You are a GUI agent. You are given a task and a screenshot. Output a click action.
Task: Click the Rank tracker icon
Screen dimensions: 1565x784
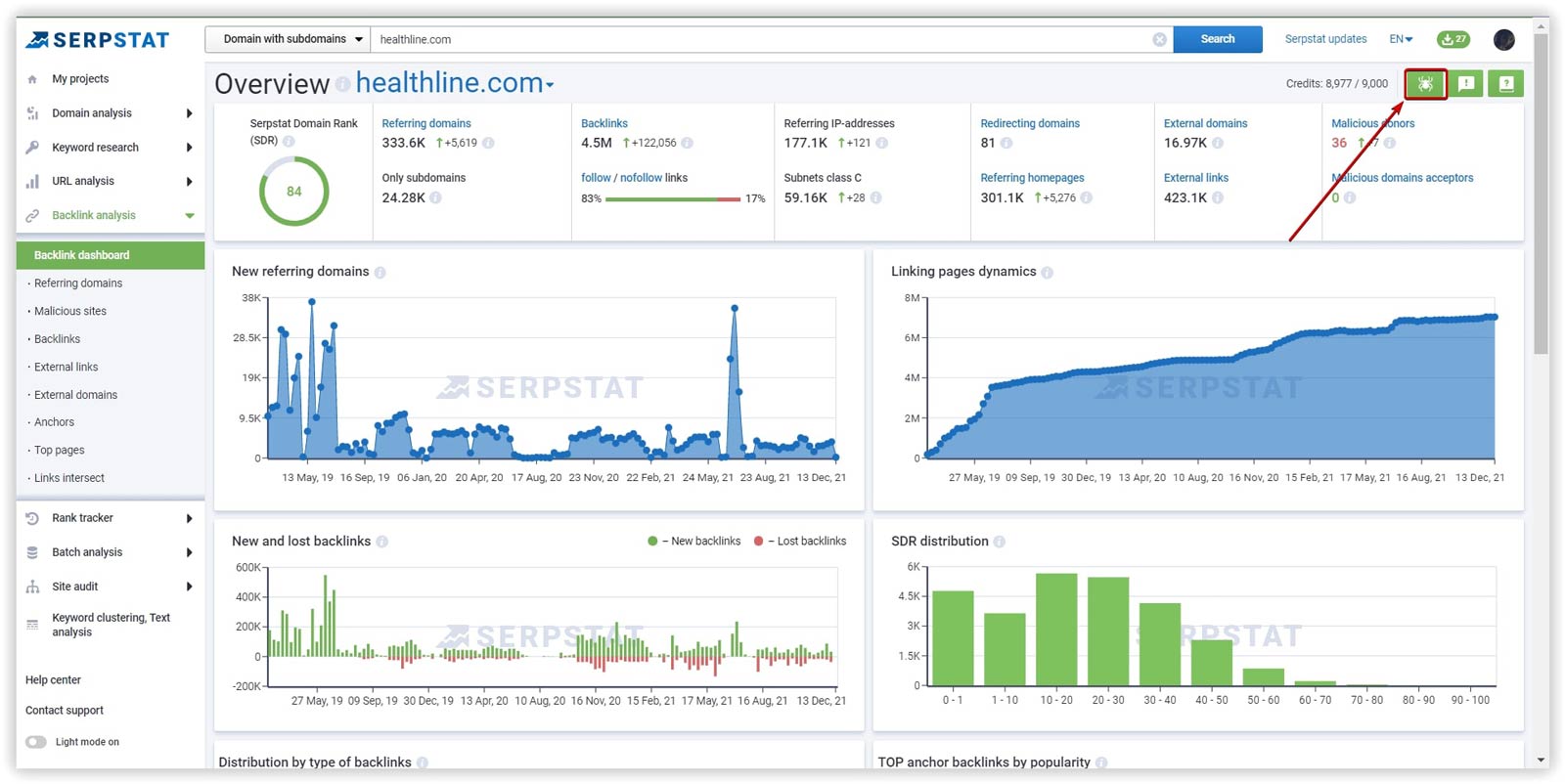(32, 518)
